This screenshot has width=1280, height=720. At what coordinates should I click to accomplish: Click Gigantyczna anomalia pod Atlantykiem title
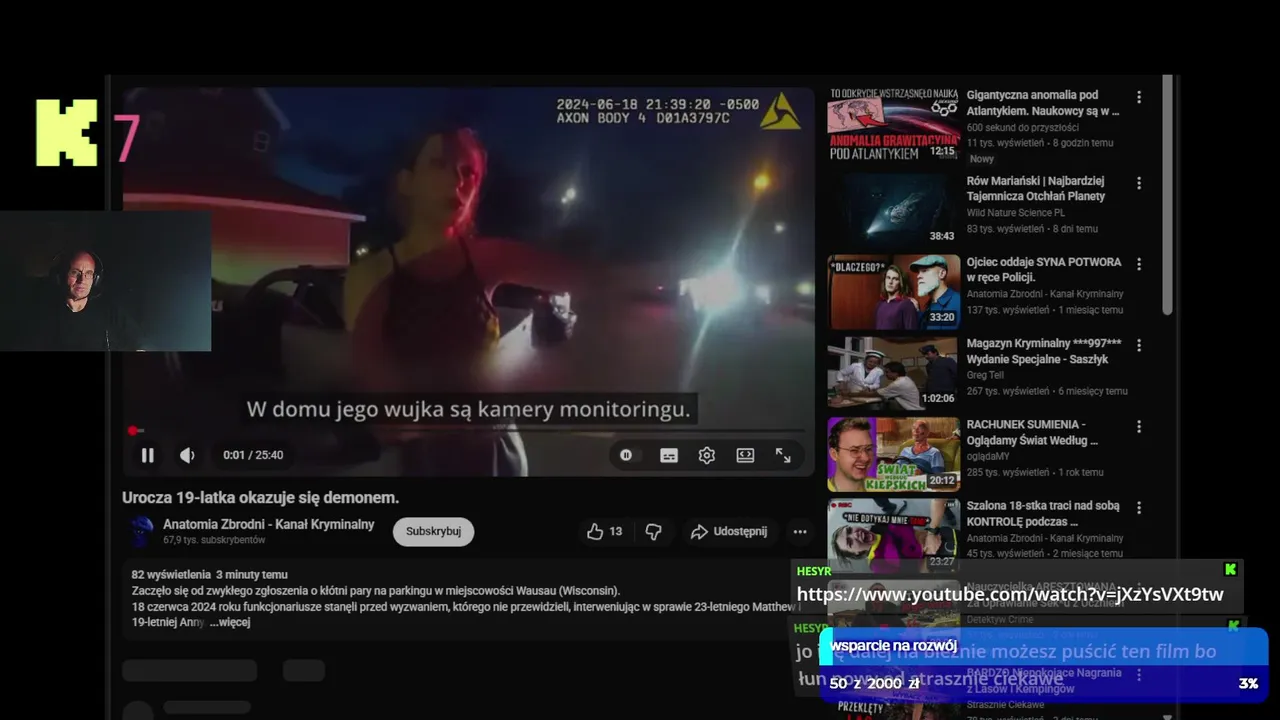(x=1043, y=103)
